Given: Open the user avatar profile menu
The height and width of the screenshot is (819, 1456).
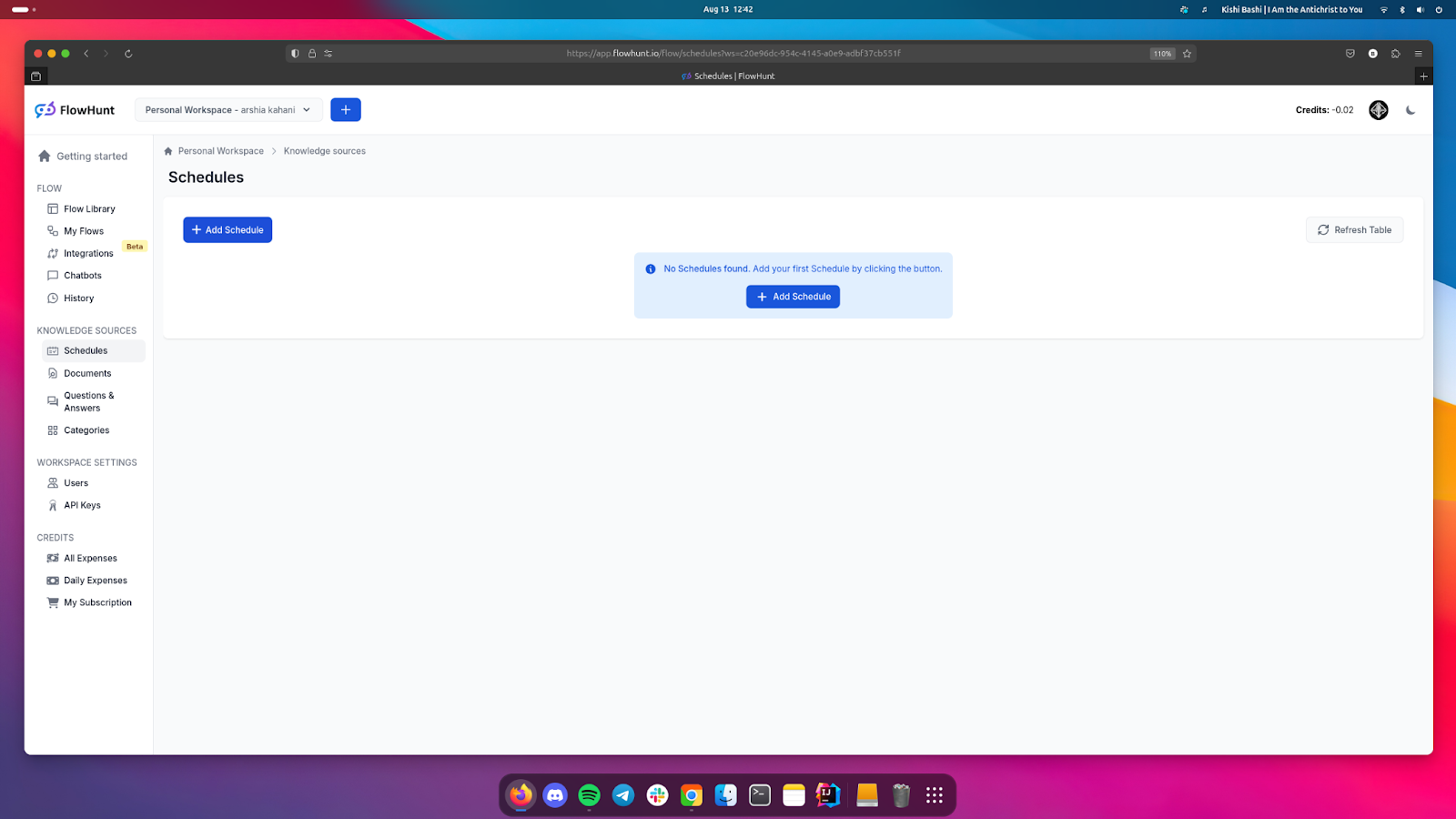Looking at the screenshot, I should [x=1378, y=110].
